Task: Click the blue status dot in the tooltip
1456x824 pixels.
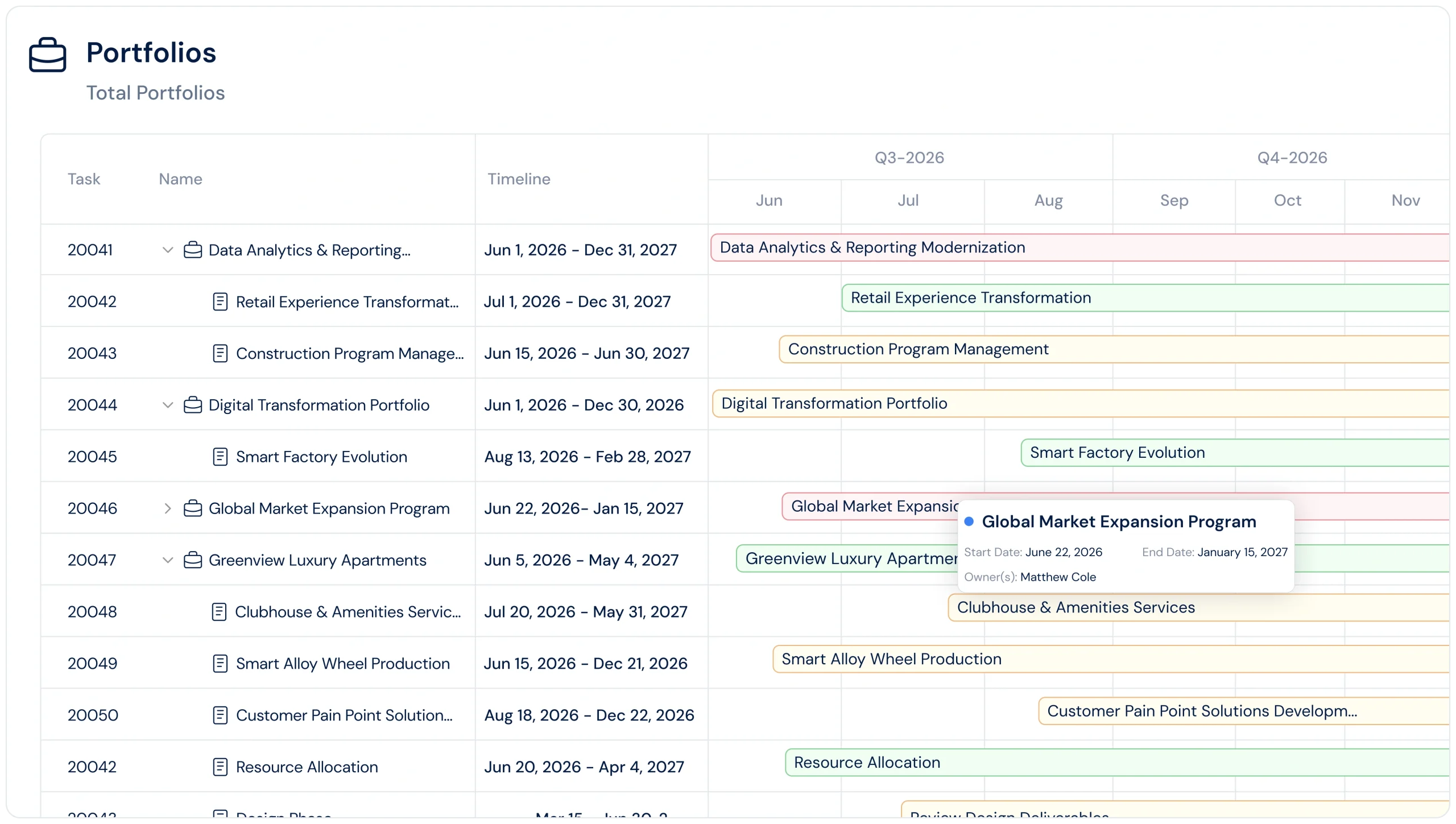Action: coord(969,521)
